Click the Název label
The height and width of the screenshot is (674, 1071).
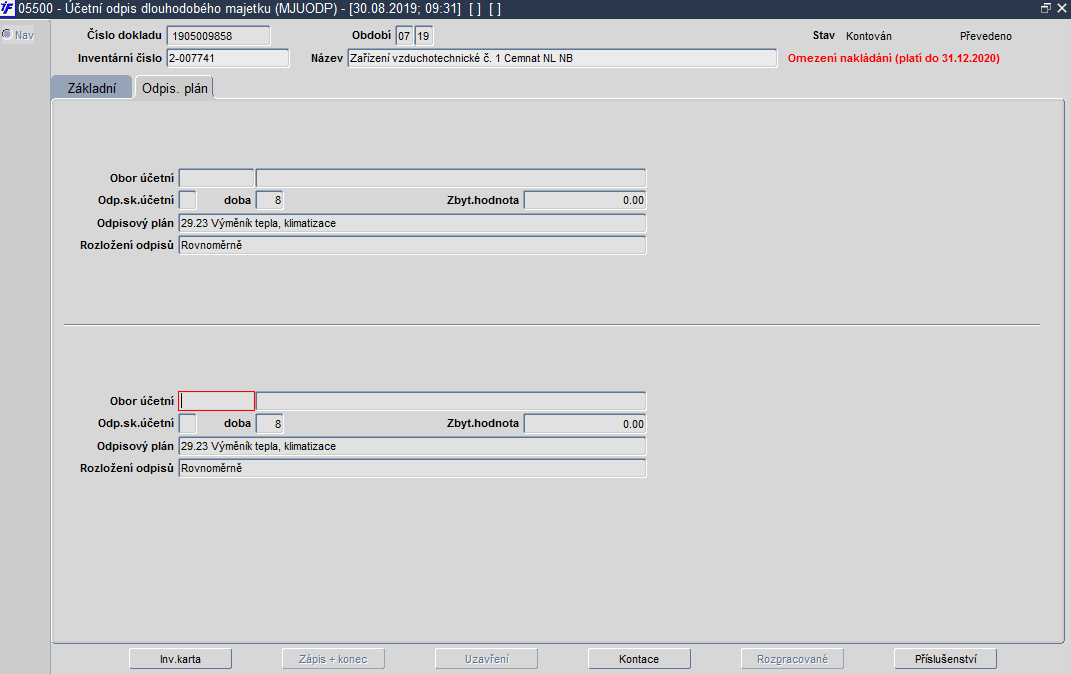pos(326,58)
